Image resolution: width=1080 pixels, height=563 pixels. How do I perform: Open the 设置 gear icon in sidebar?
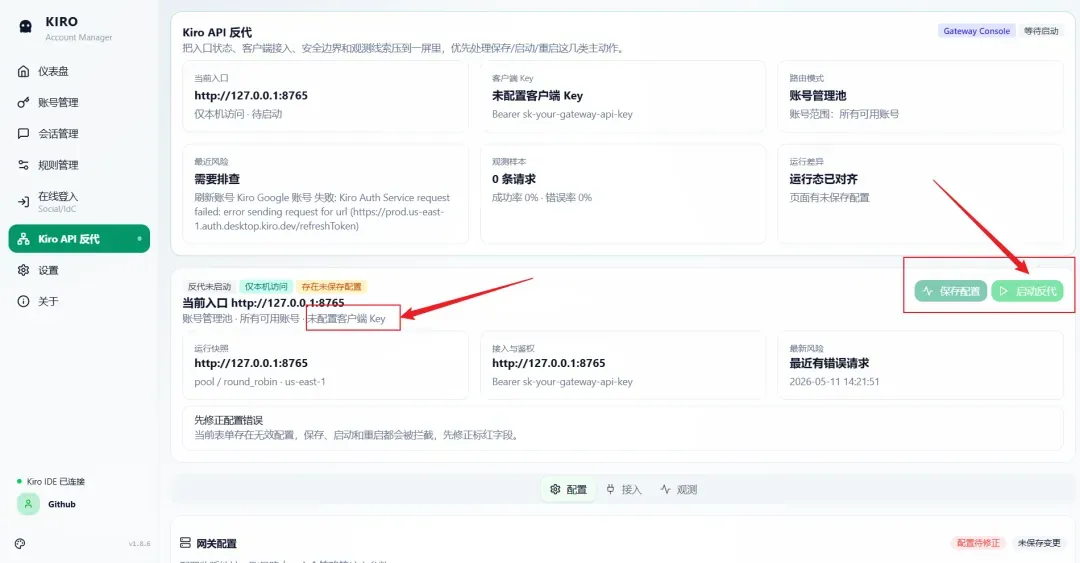click(23, 269)
